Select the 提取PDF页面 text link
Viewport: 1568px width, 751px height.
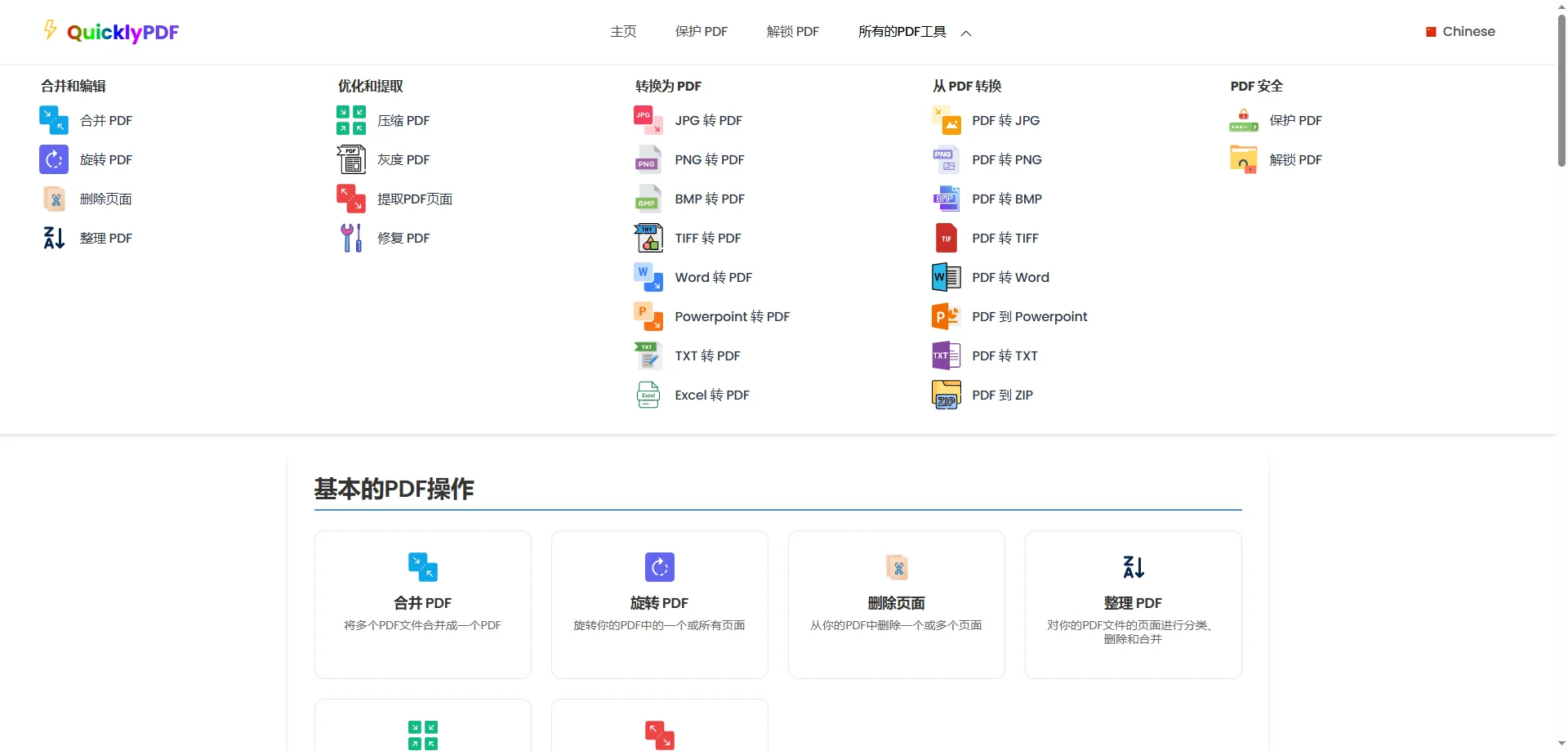coord(415,199)
